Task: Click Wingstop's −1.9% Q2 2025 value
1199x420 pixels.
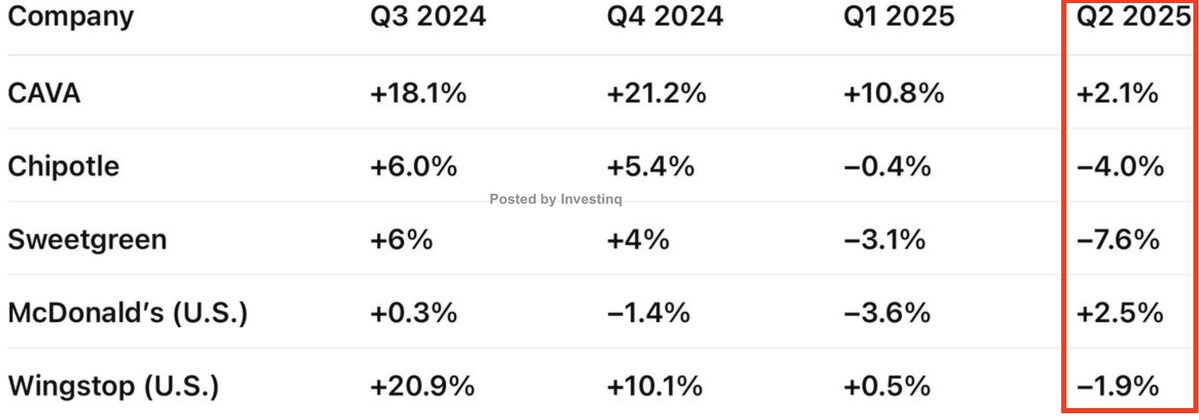Action: [1117, 387]
